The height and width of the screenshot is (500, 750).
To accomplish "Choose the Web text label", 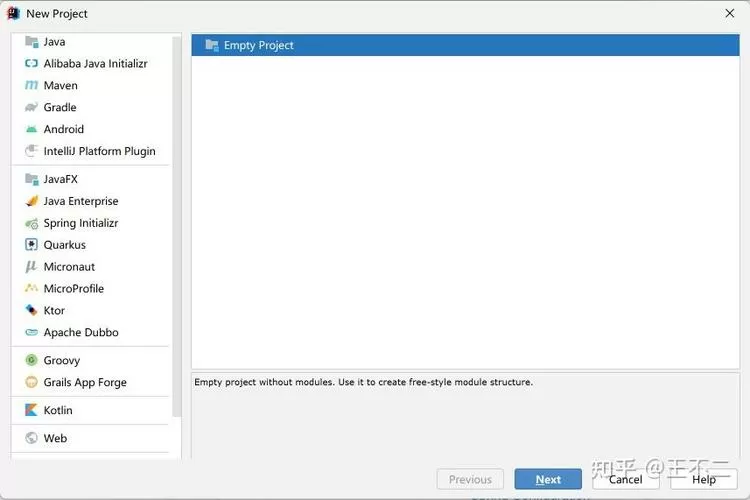I will pyautogui.click(x=55, y=438).
